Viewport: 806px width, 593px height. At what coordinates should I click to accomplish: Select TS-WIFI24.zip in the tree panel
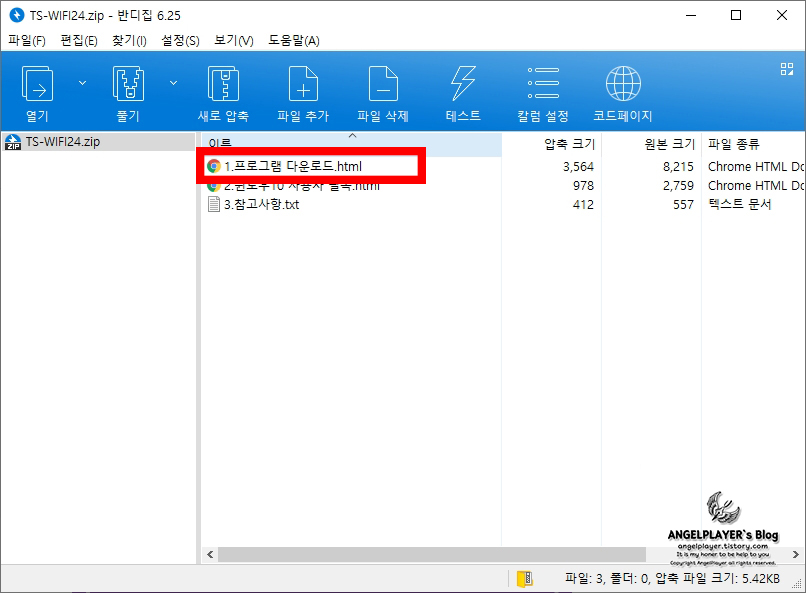63,142
